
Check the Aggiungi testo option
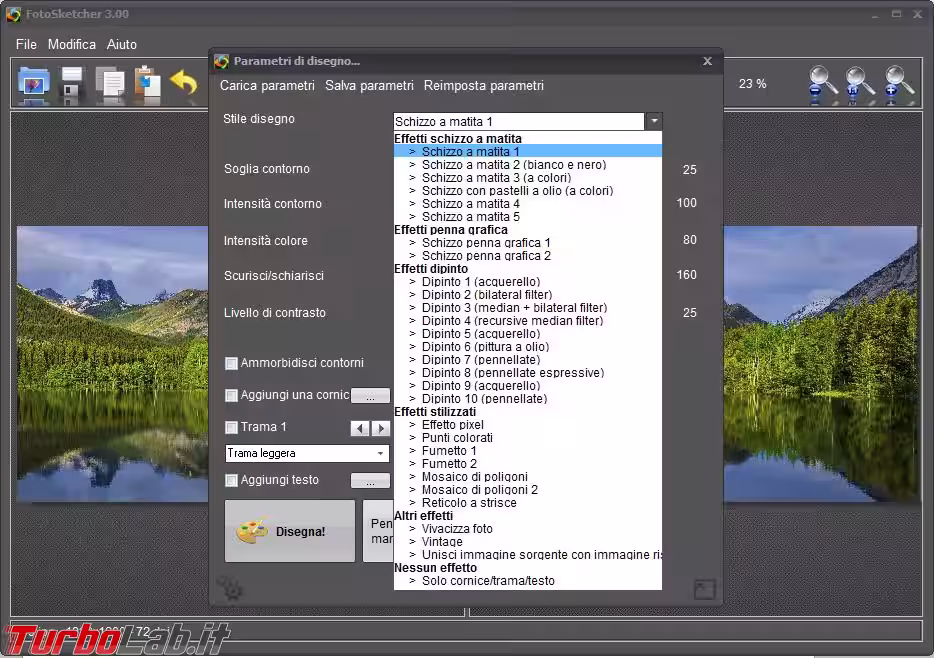coord(231,481)
